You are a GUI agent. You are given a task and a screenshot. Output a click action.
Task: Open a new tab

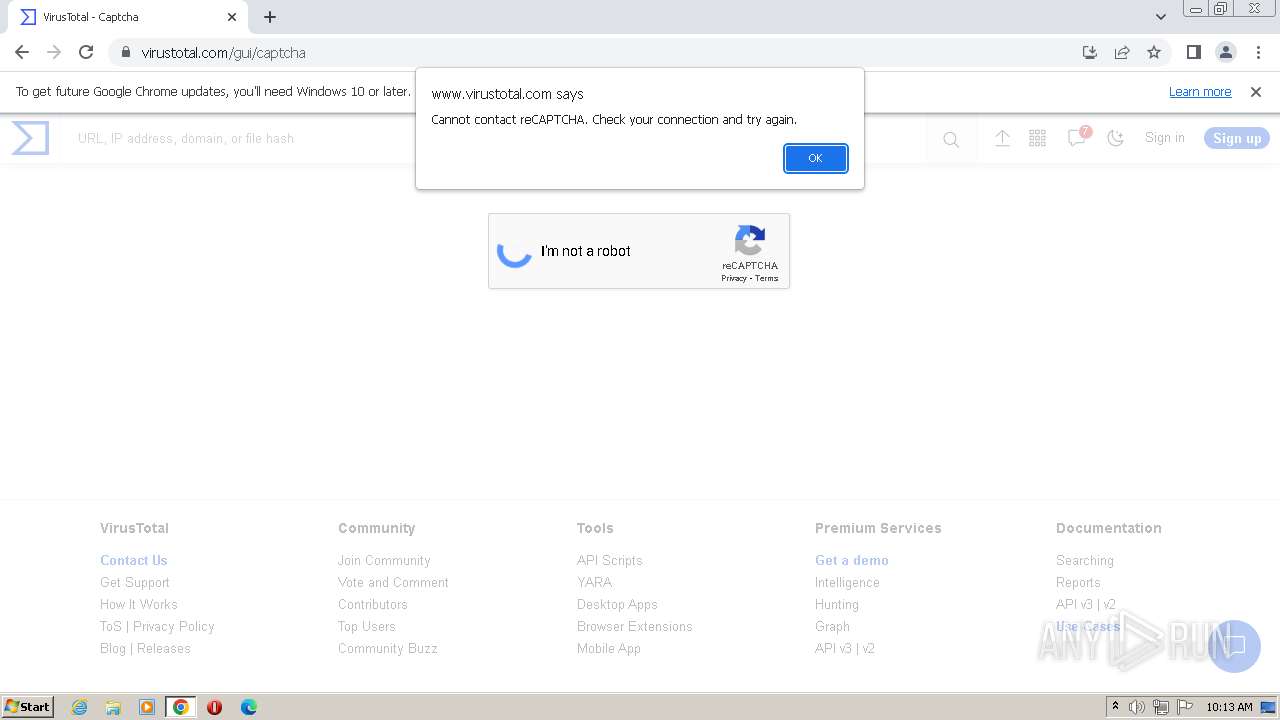tap(270, 17)
